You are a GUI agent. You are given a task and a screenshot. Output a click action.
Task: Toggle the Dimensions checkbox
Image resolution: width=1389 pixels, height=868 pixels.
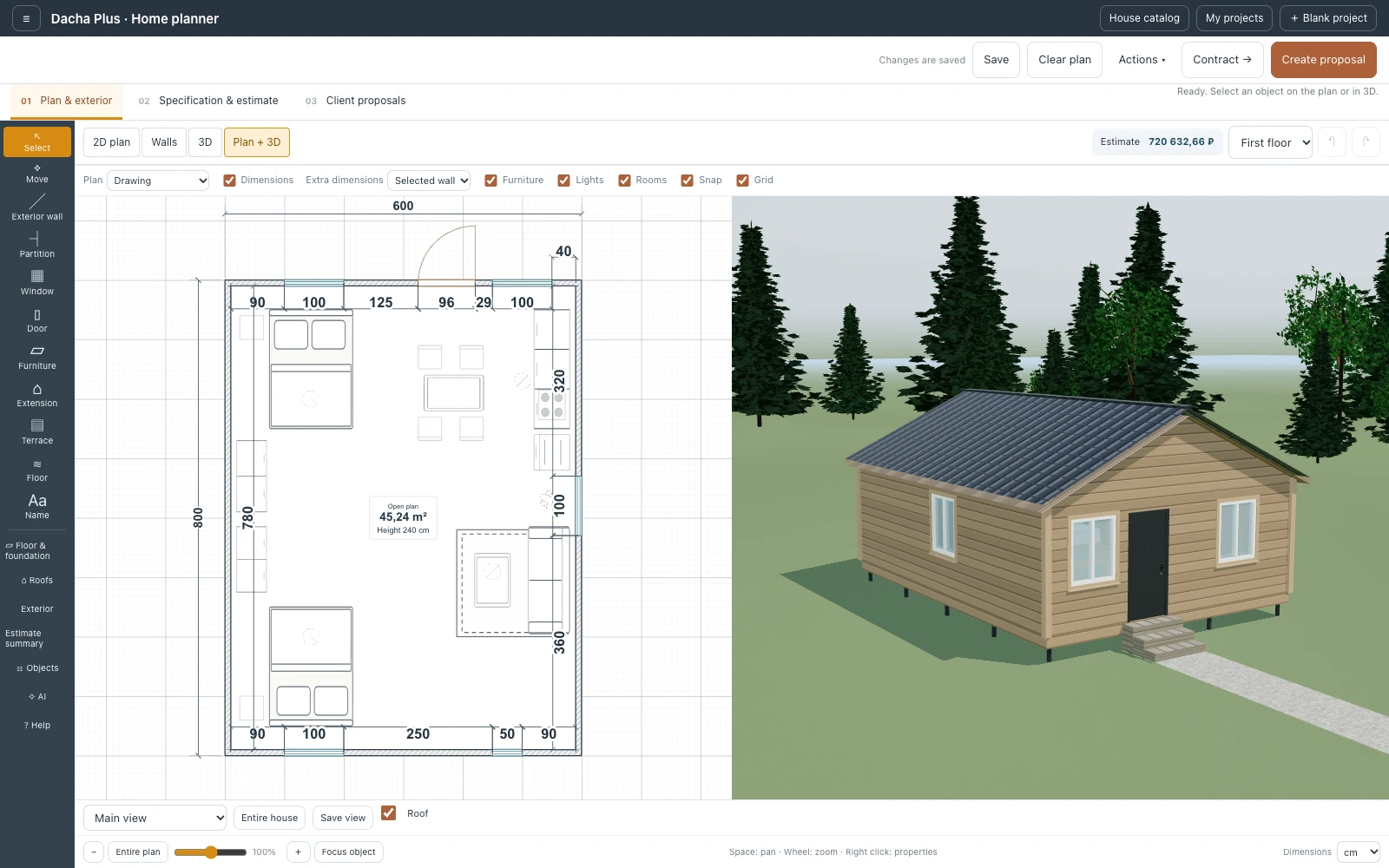230,181
